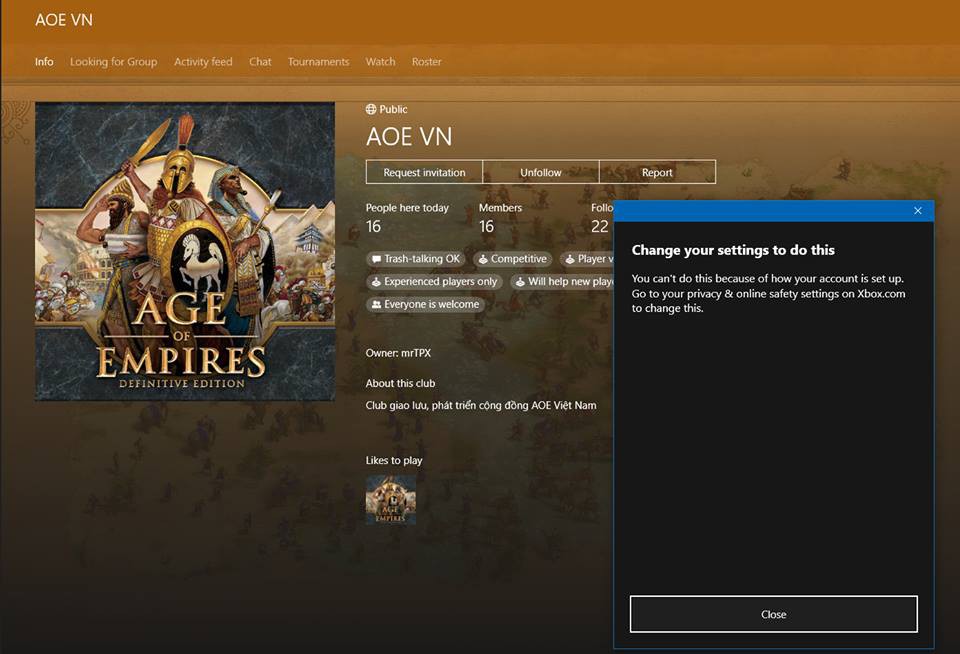Image resolution: width=960 pixels, height=654 pixels.
Task: Select the Activity feed section
Action: (x=203, y=61)
